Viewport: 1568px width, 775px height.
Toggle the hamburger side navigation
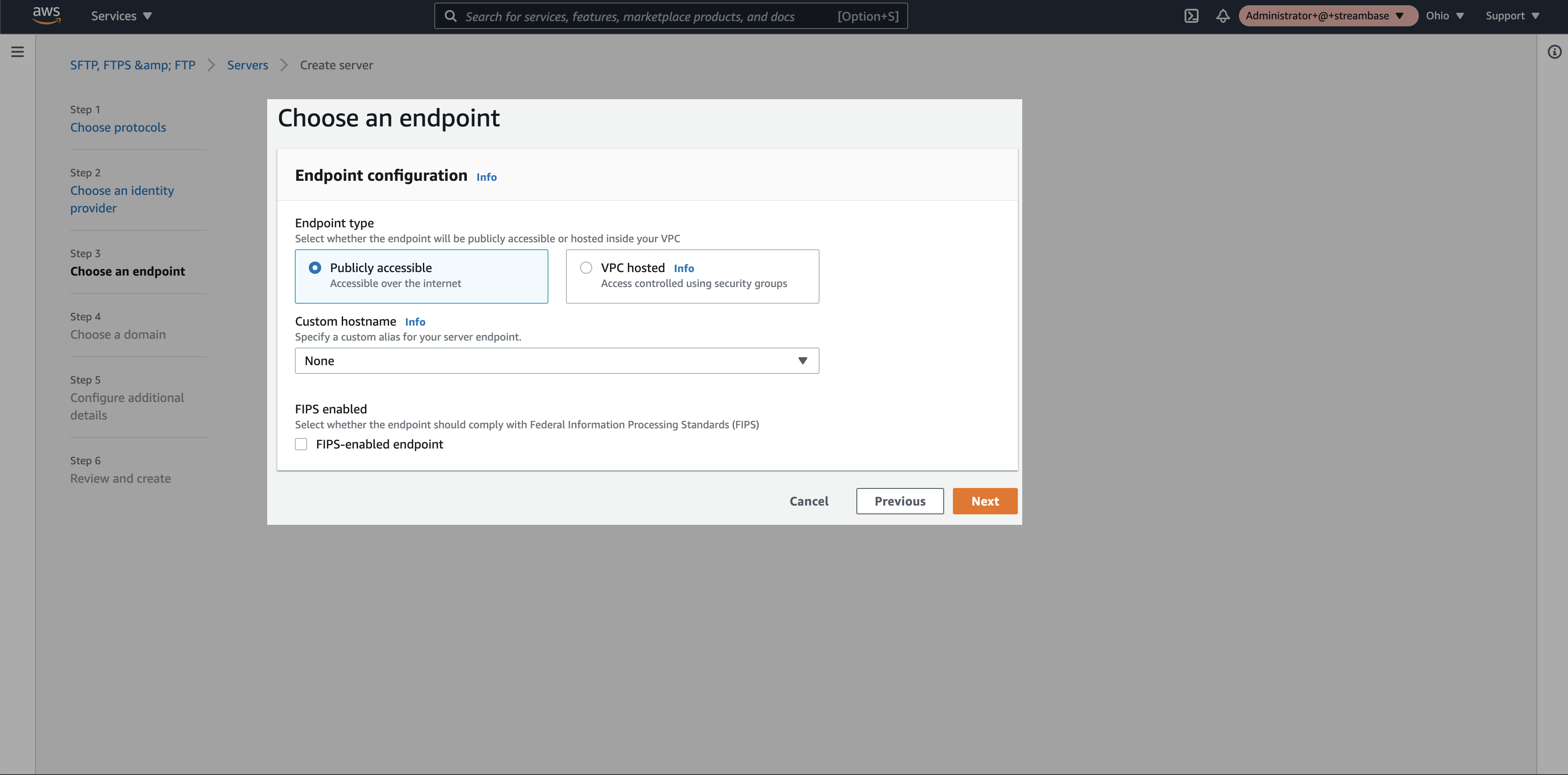[x=18, y=52]
